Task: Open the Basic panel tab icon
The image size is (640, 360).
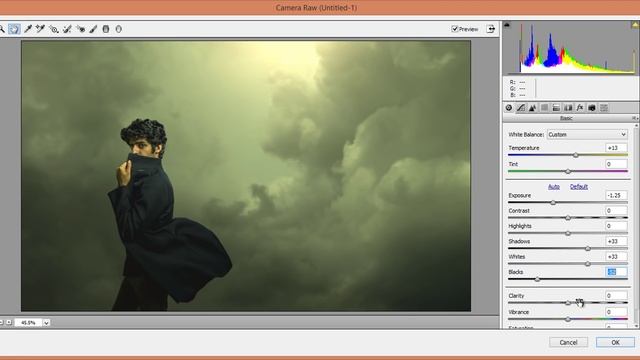Action: (x=509, y=108)
